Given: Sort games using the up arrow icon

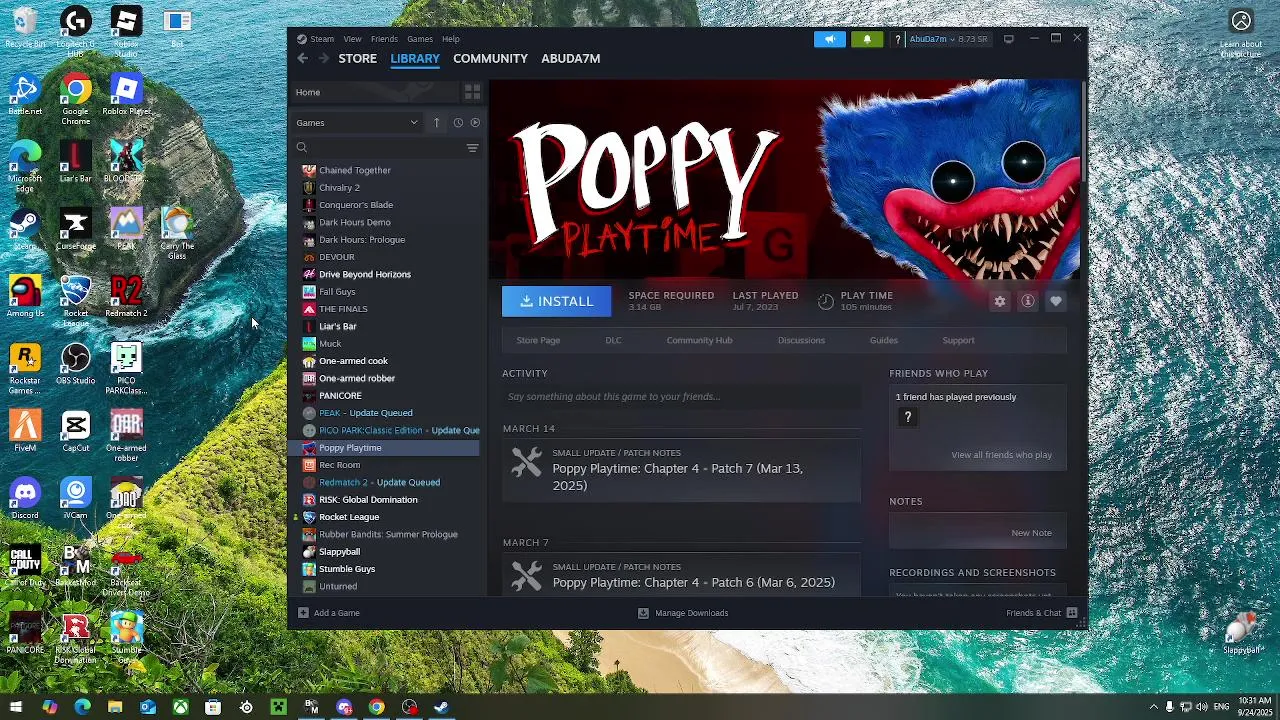Looking at the screenshot, I should pyautogui.click(x=436, y=123).
